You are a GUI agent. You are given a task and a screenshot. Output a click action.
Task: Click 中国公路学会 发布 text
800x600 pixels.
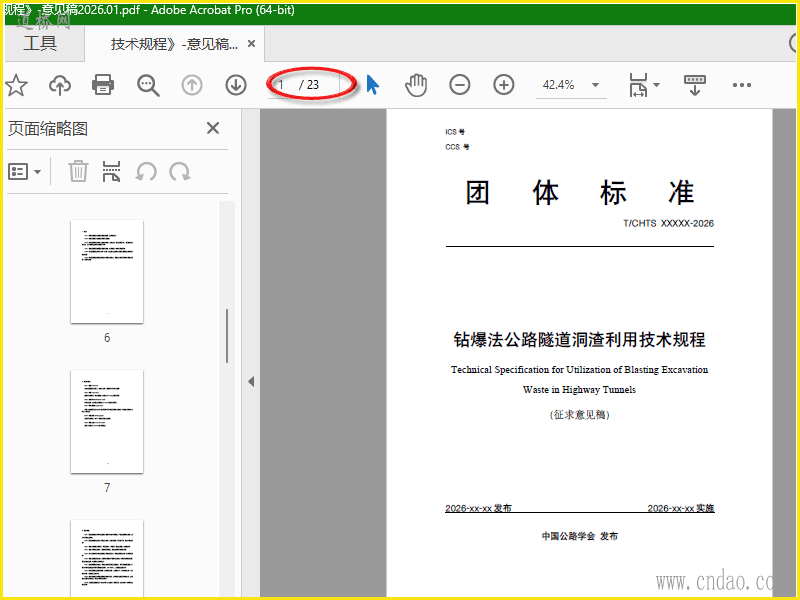tap(580, 536)
